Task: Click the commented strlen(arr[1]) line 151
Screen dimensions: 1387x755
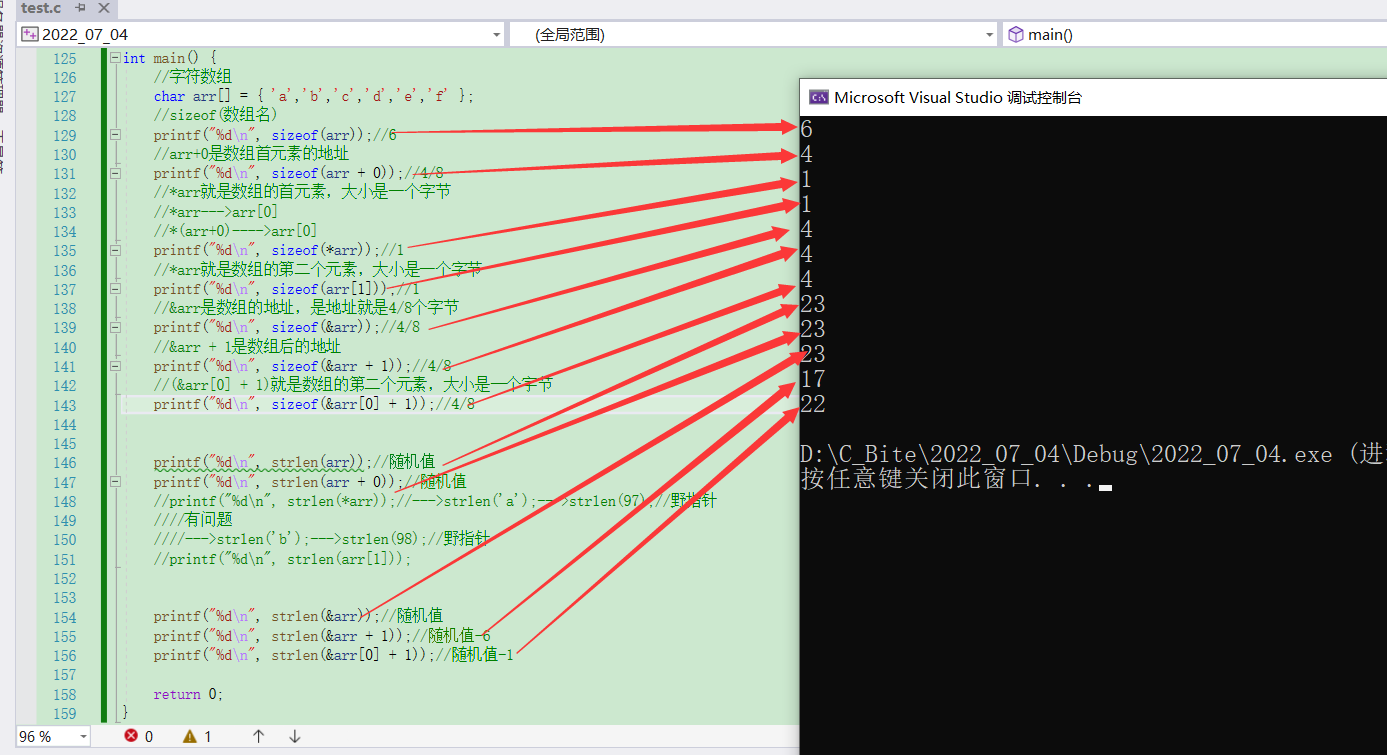Action: point(283,559)
